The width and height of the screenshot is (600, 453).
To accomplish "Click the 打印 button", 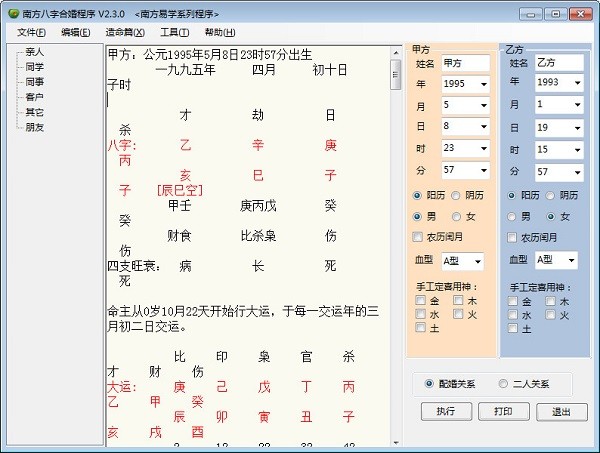I will pos(504,412).
